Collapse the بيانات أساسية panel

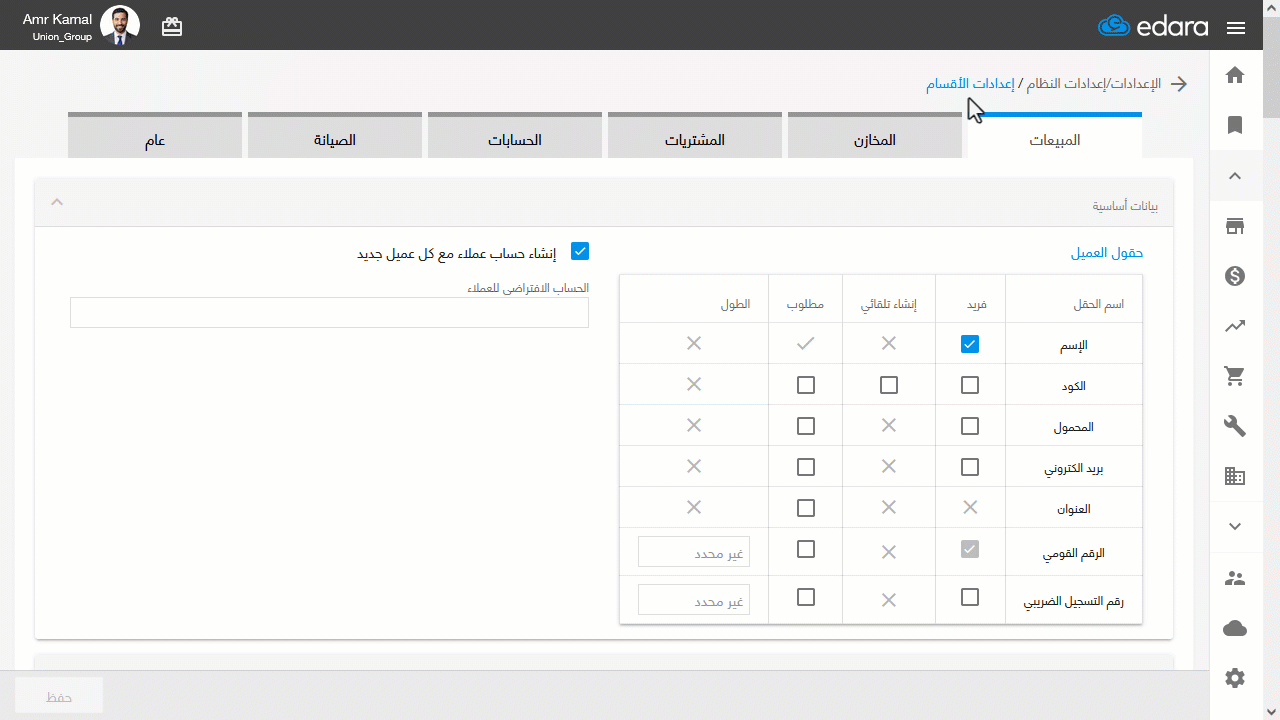click(x=57, y=203)
